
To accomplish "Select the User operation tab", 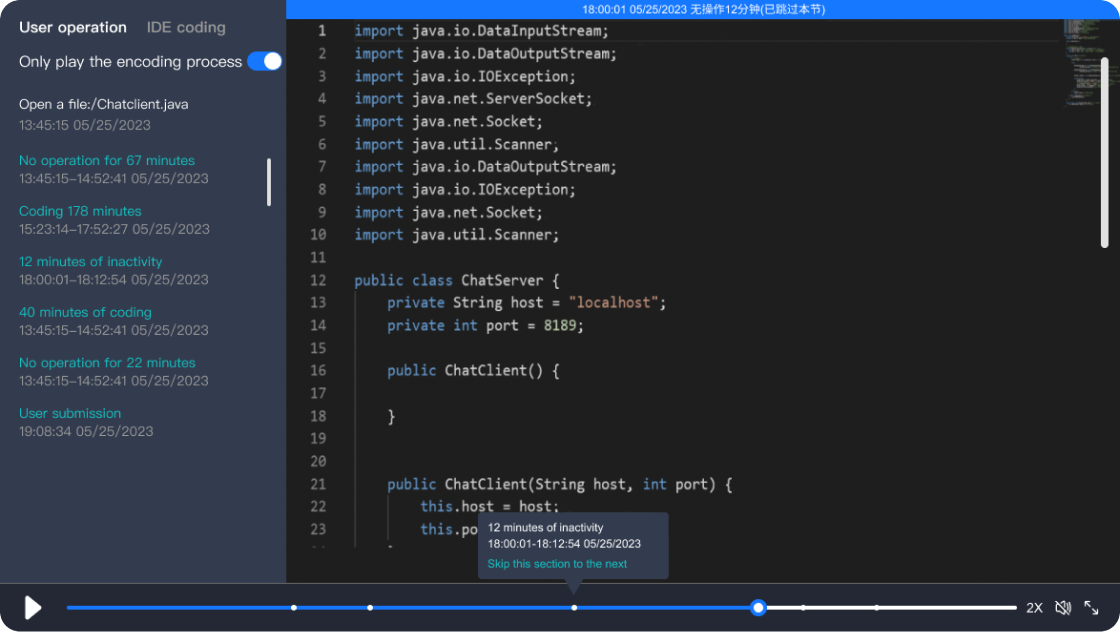I will 73,28.
